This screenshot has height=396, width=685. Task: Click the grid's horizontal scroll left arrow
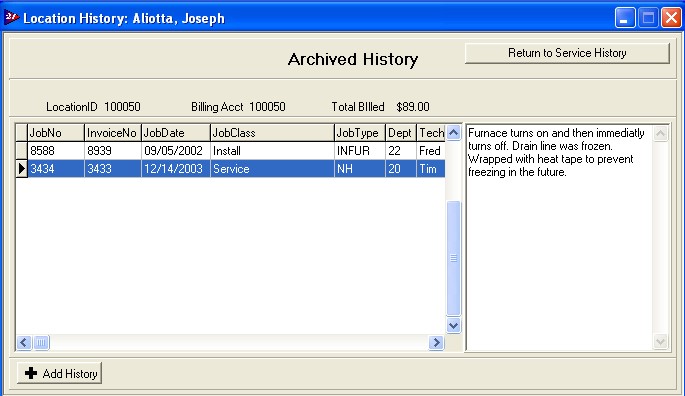pos(24,342)
